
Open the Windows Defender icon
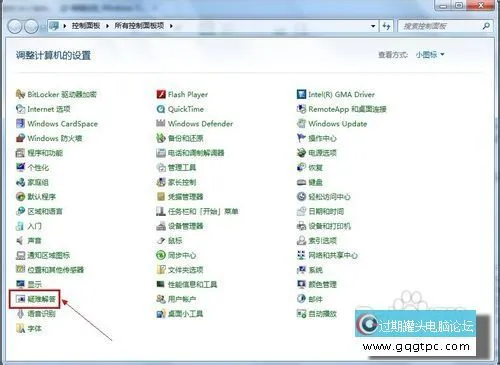point(161,123)
